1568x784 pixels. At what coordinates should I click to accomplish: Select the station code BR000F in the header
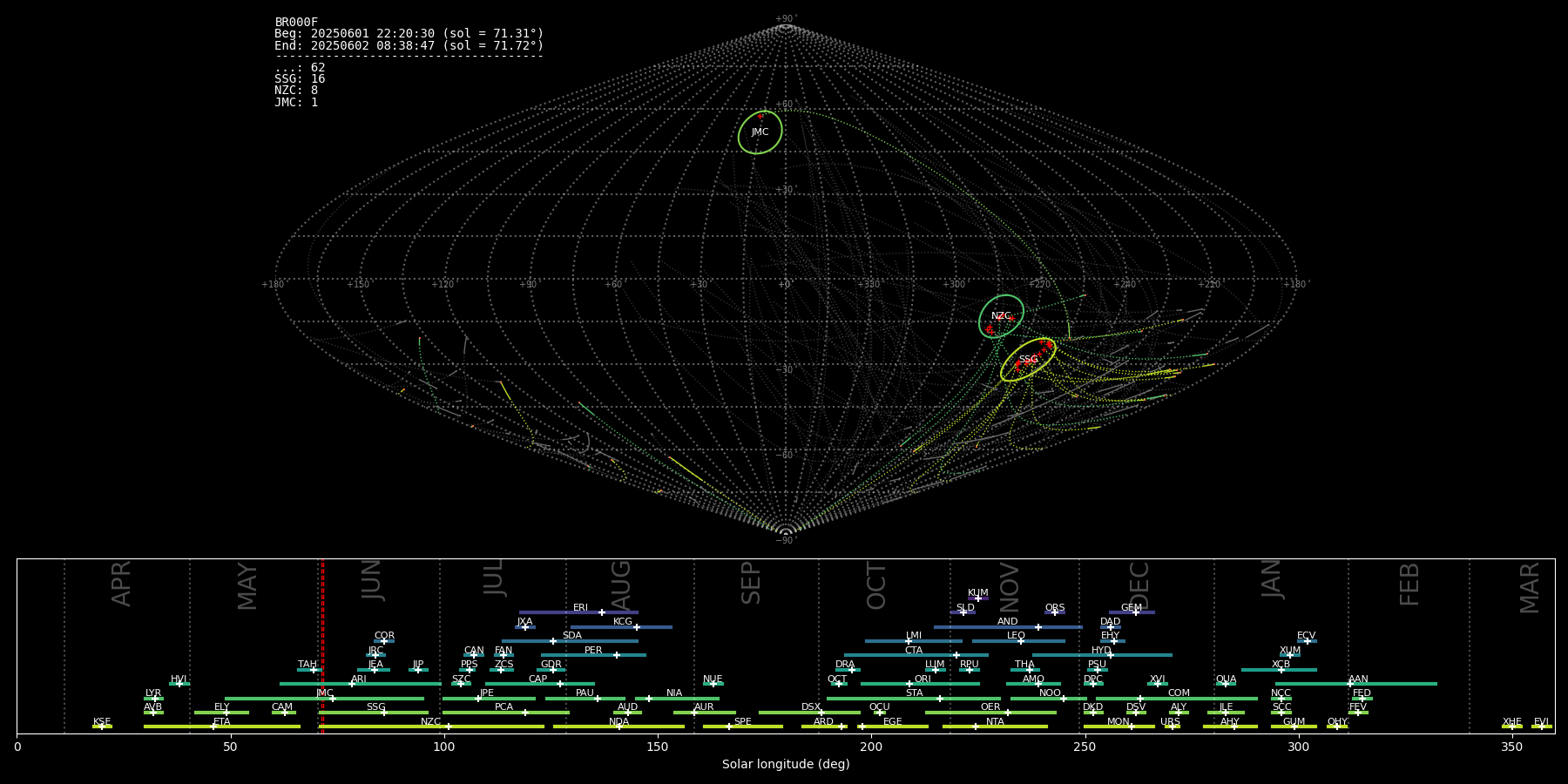pyautogui.click(x=296, y=23)
